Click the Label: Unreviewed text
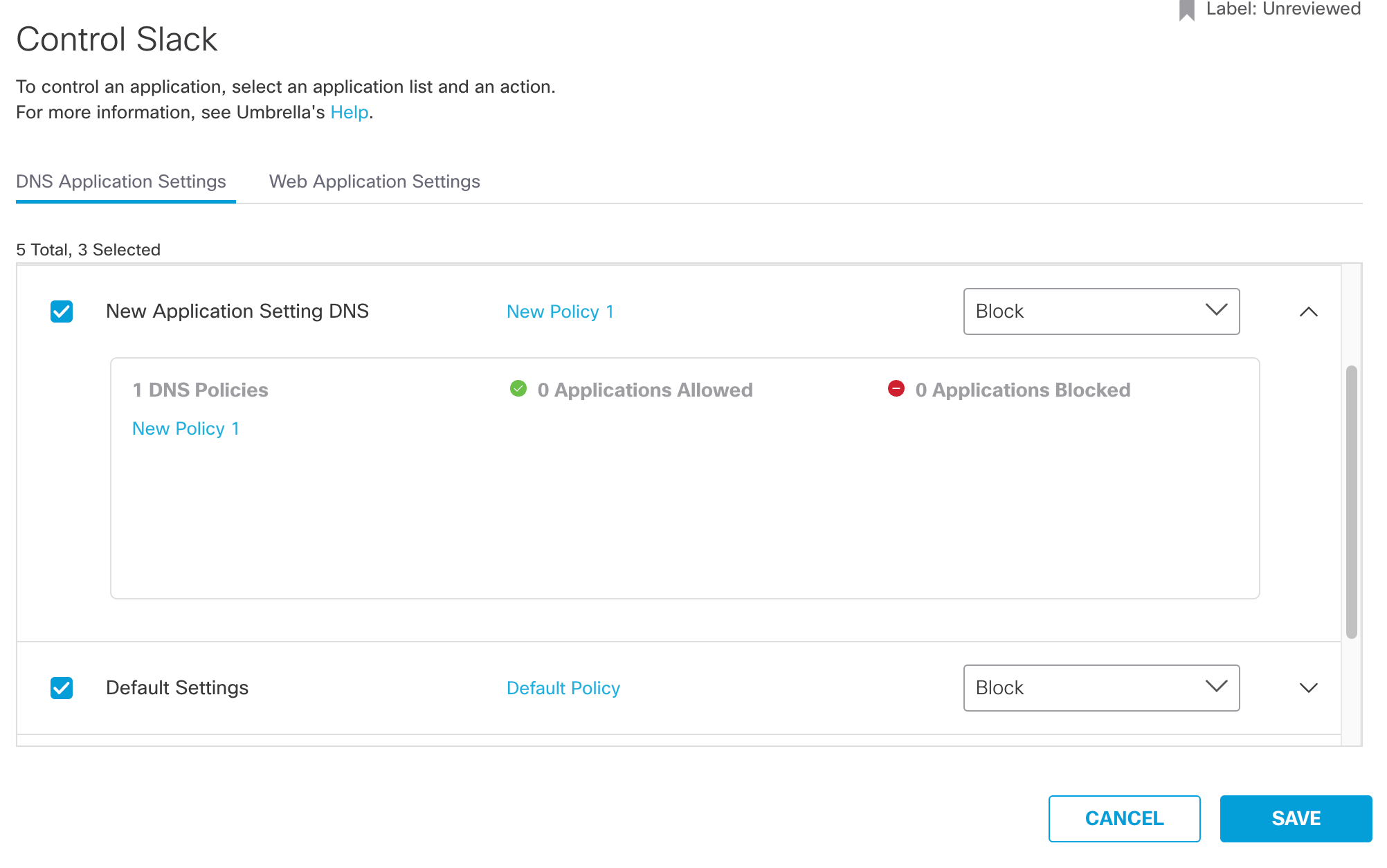Viewport: 1387px width, 868px height. (1282, 9)
